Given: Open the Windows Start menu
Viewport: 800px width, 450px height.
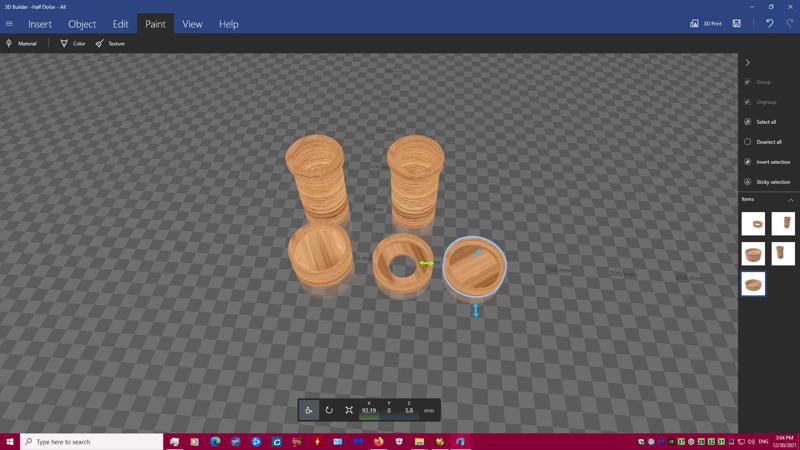Looking at the screenshot, I should (x=10, y=442).
